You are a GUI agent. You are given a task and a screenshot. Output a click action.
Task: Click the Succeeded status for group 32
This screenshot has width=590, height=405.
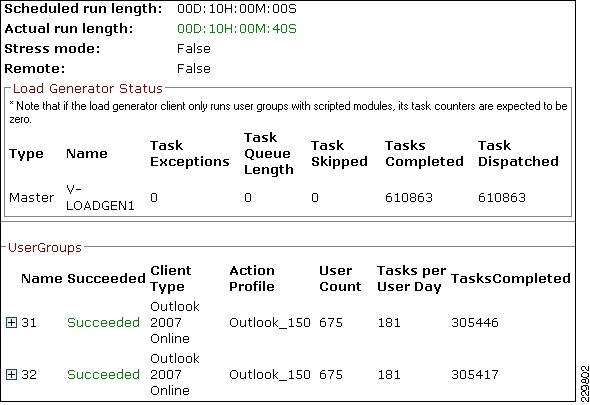[103, 375]
